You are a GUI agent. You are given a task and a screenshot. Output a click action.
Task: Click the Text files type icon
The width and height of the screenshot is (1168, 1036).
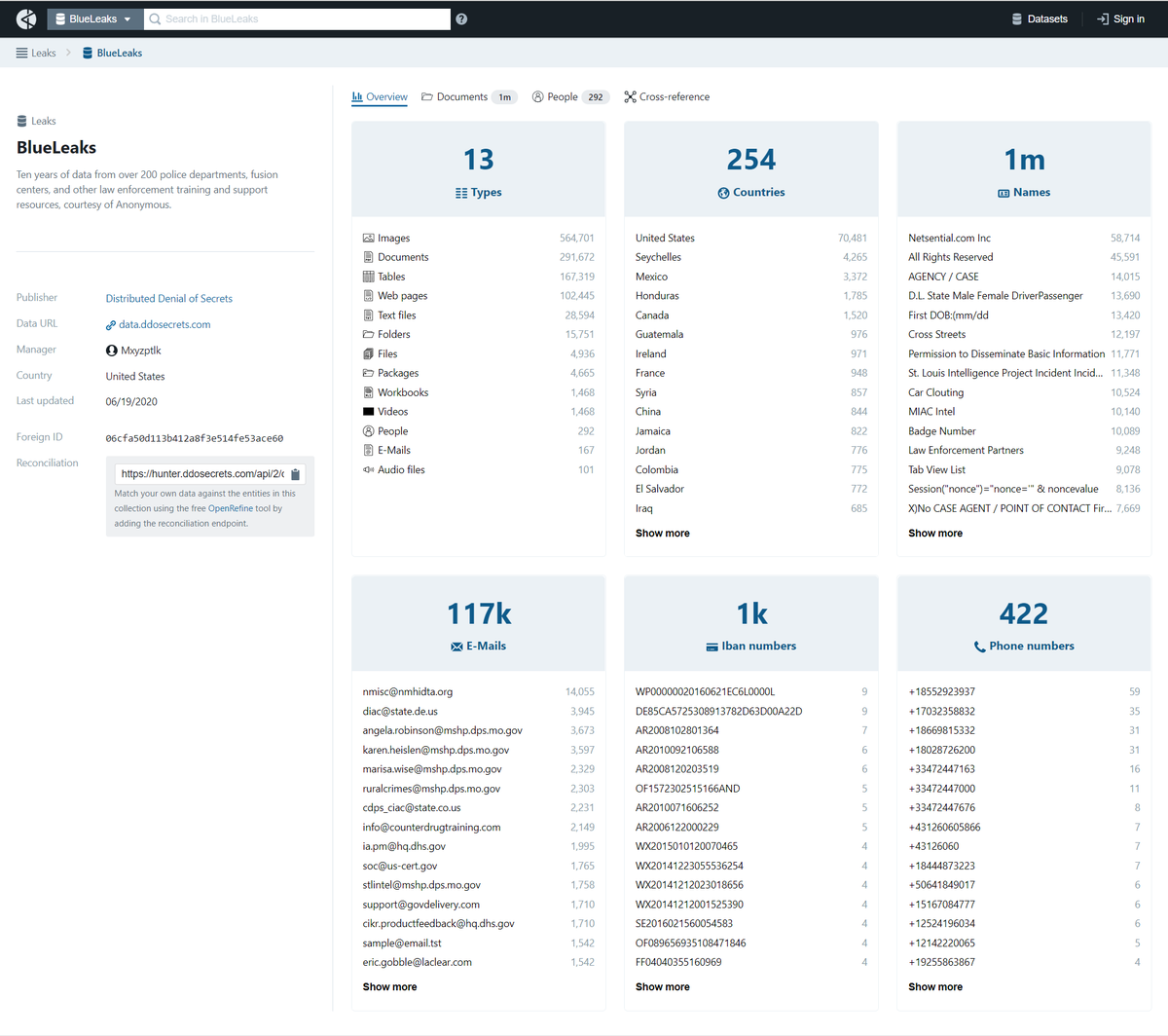pyautogui.click(x=369, y=315)
